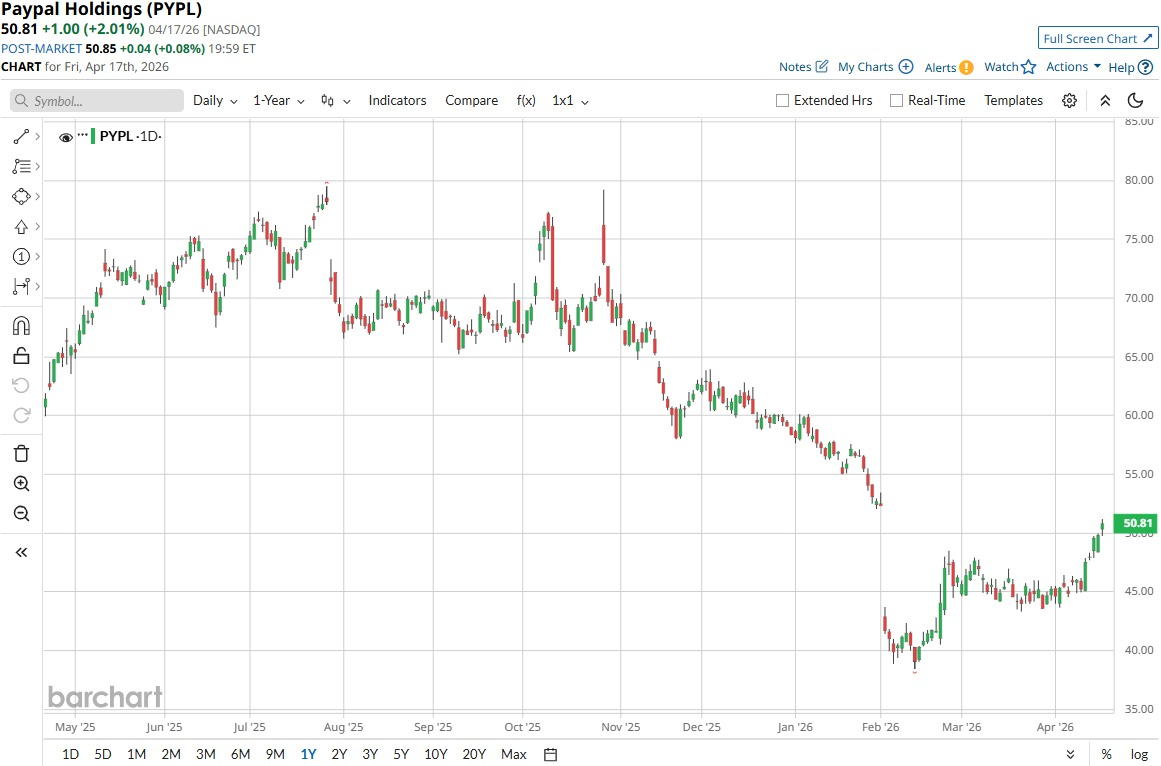Enable the Real-Time checkbox
The width and height of the screenshot is (1161, 766).
pyautogui.click(x=896, y=101)
